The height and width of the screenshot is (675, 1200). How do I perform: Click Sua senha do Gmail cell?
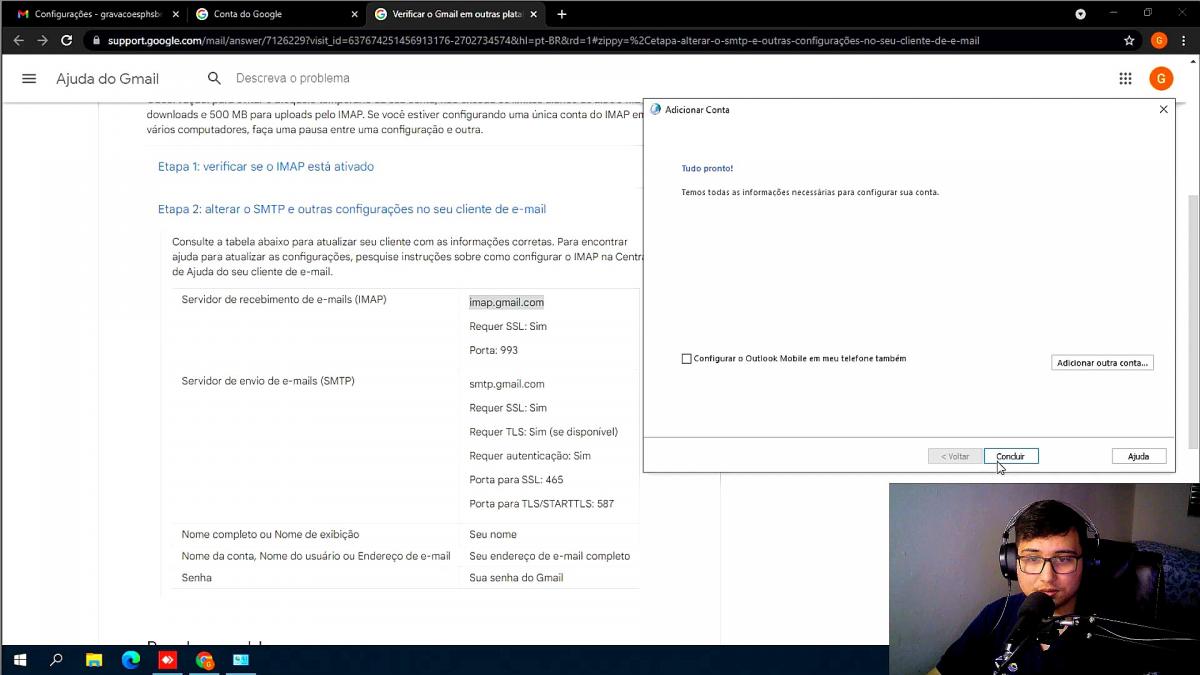pos(516,577)
